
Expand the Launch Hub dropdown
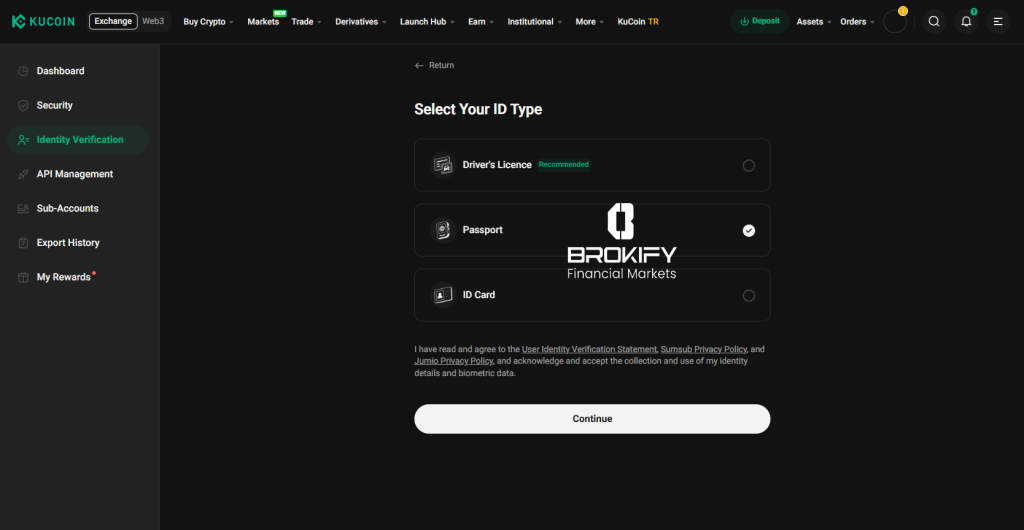[427, 22]
